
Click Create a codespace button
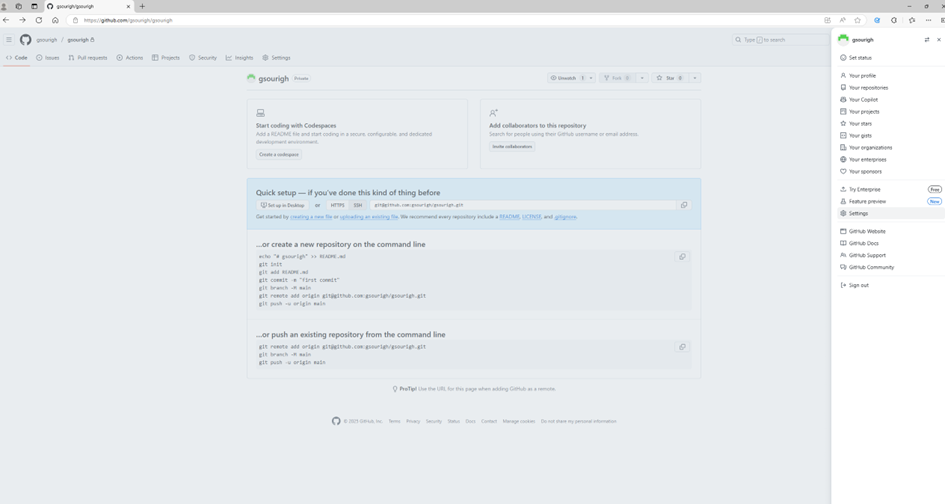pyautogui.click(x=278, y=154)
